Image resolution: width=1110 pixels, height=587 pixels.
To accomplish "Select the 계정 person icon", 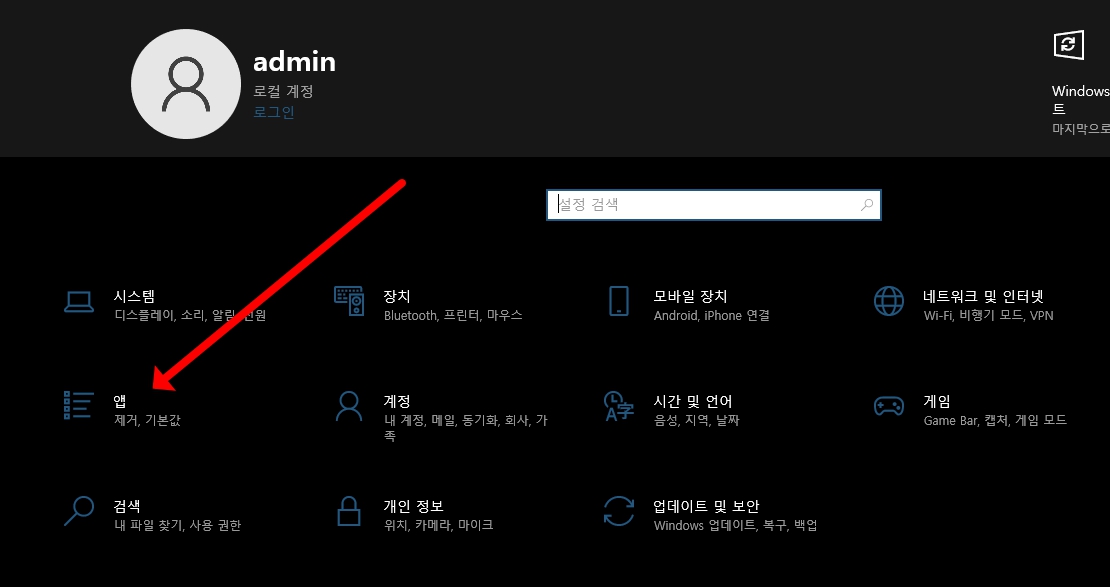I will [348, 407].
